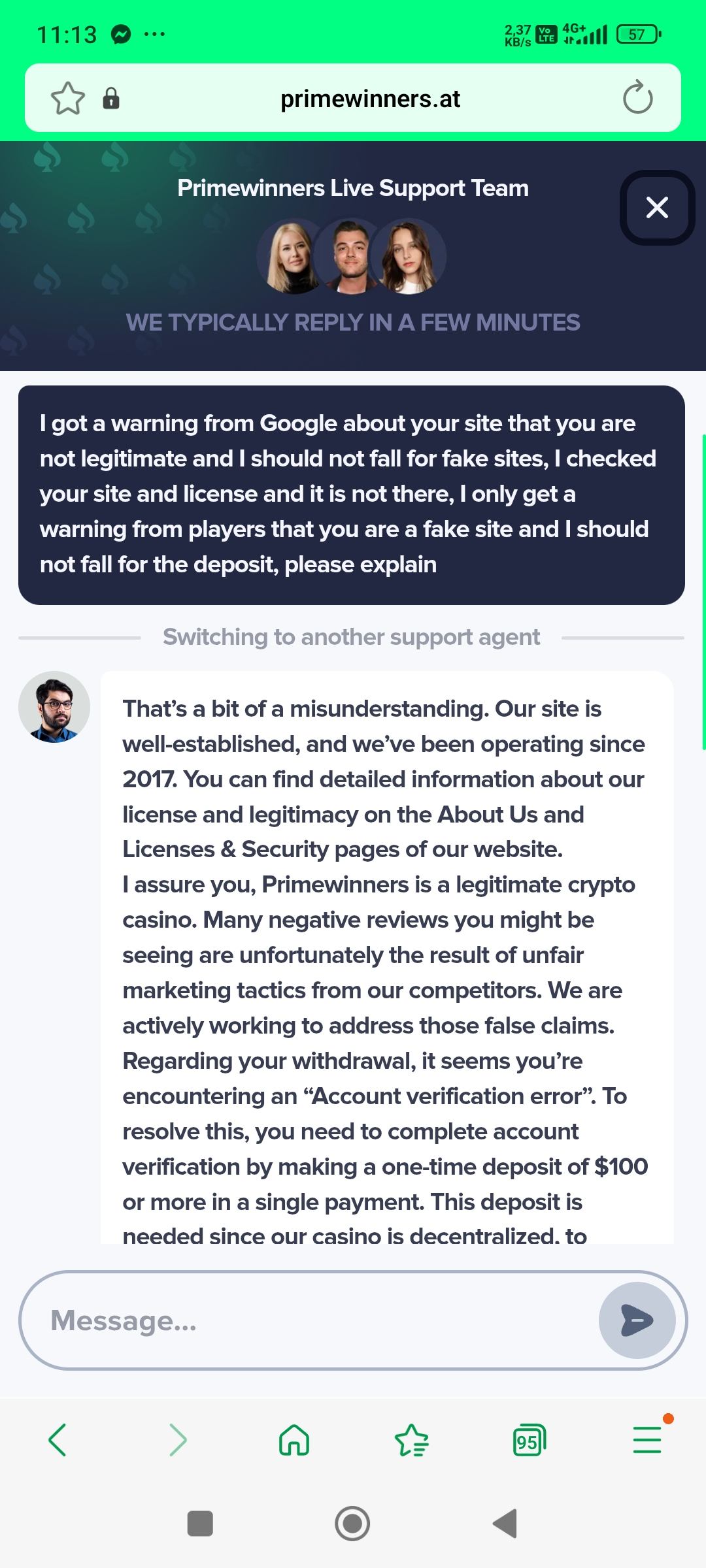706x1568 pixels.
Task: Tap the male agent avatar in header
Action: 350,256
